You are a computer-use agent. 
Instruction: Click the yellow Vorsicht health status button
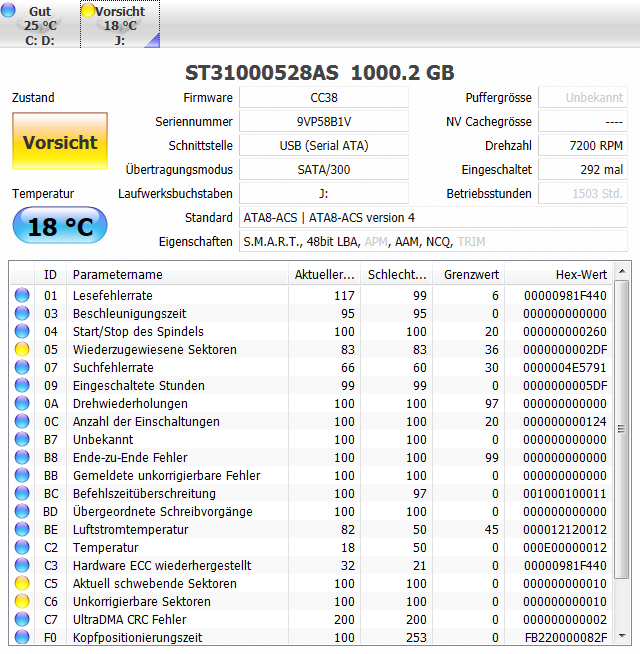click(60, 141)
